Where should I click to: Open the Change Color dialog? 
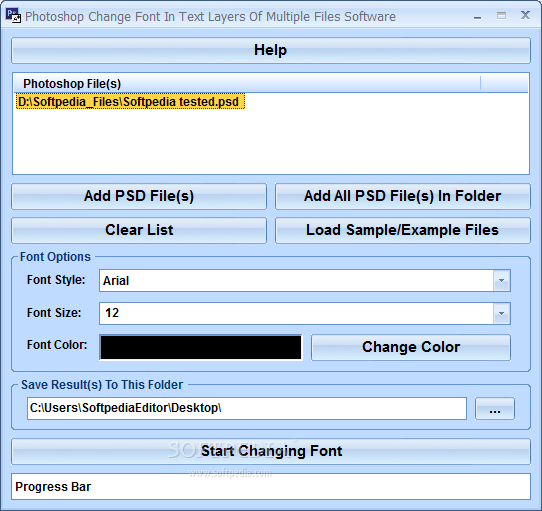pyautogui.click(x=411, y=347)
